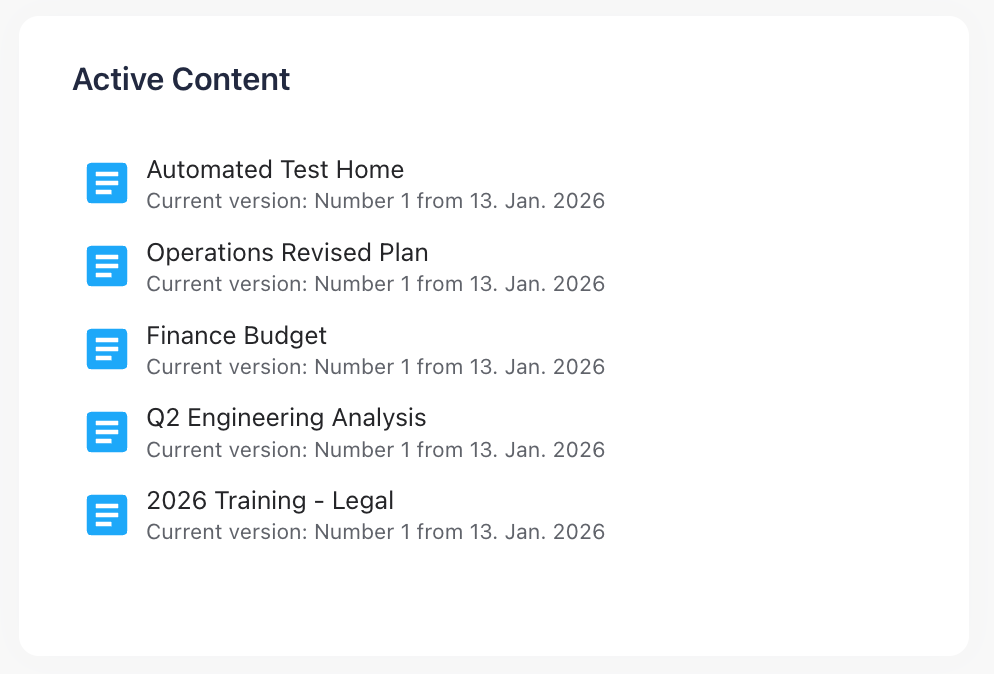Click the document icon beside Finance Budget
The height and width of the screenshot is (674, 994).
click(107, 349)
